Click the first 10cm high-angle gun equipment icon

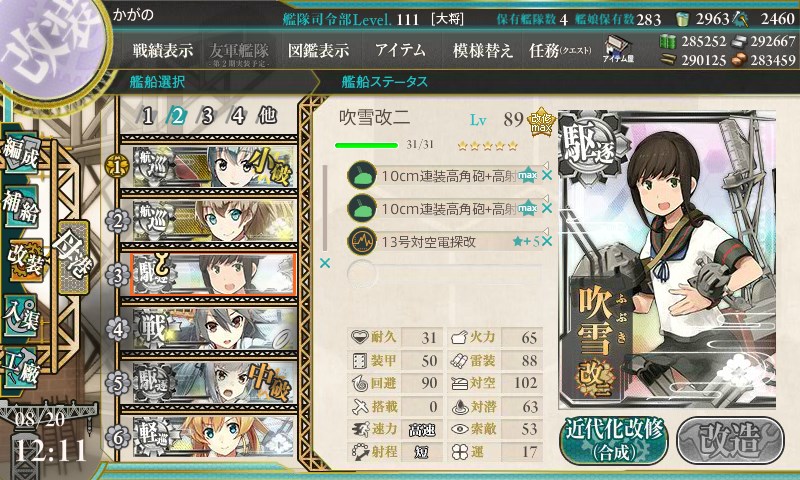pyautogui.click(x=362, y=176)
